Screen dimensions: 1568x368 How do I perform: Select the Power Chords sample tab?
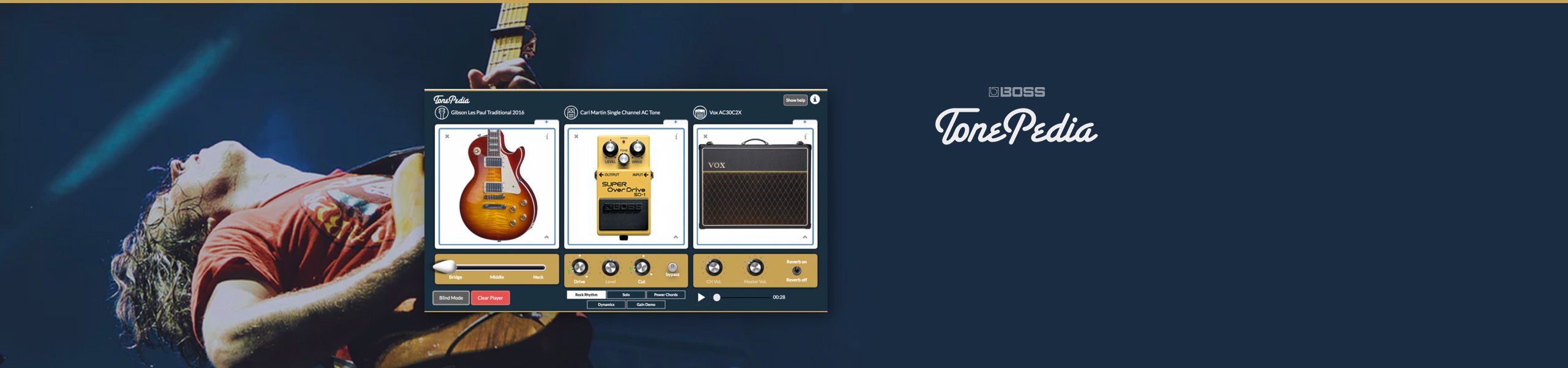click(666, 295)
